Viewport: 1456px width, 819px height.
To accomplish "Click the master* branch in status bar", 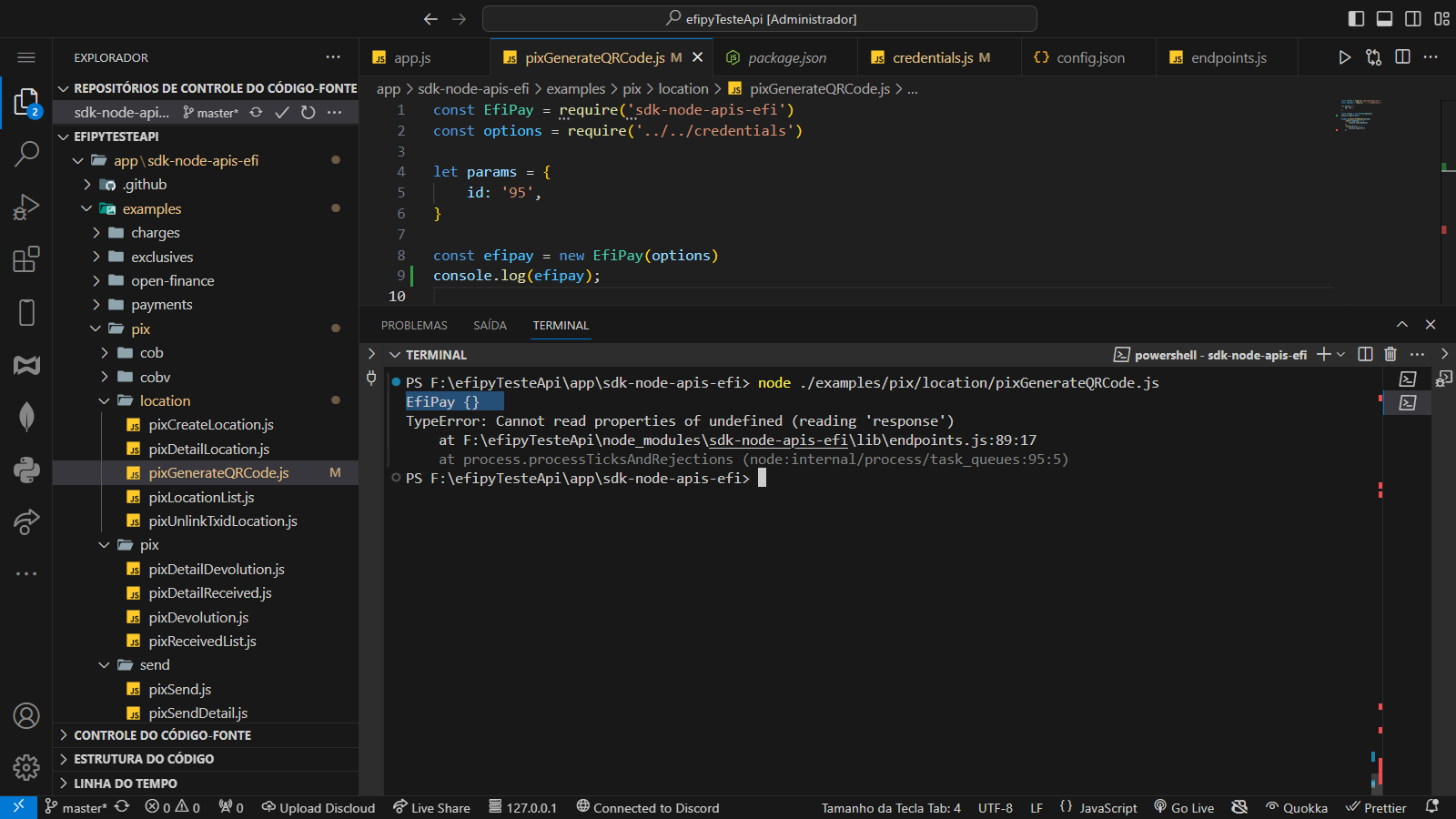I will tap(76, 807).
